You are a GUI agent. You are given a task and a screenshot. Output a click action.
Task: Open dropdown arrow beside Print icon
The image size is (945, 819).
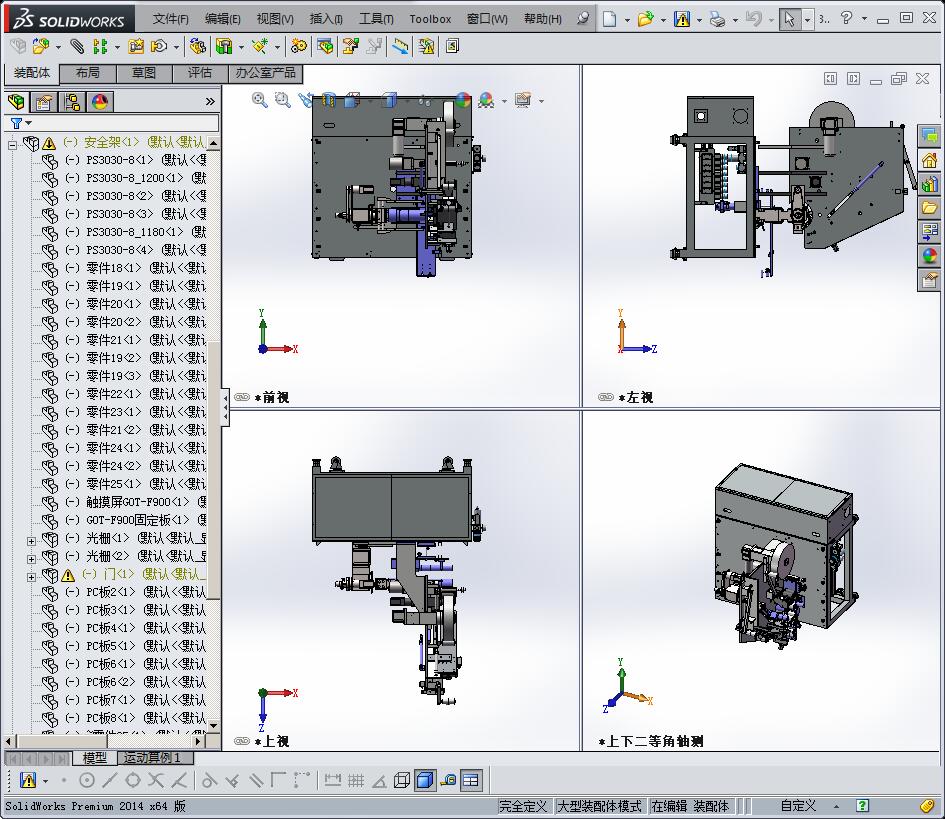pos(735,20)
